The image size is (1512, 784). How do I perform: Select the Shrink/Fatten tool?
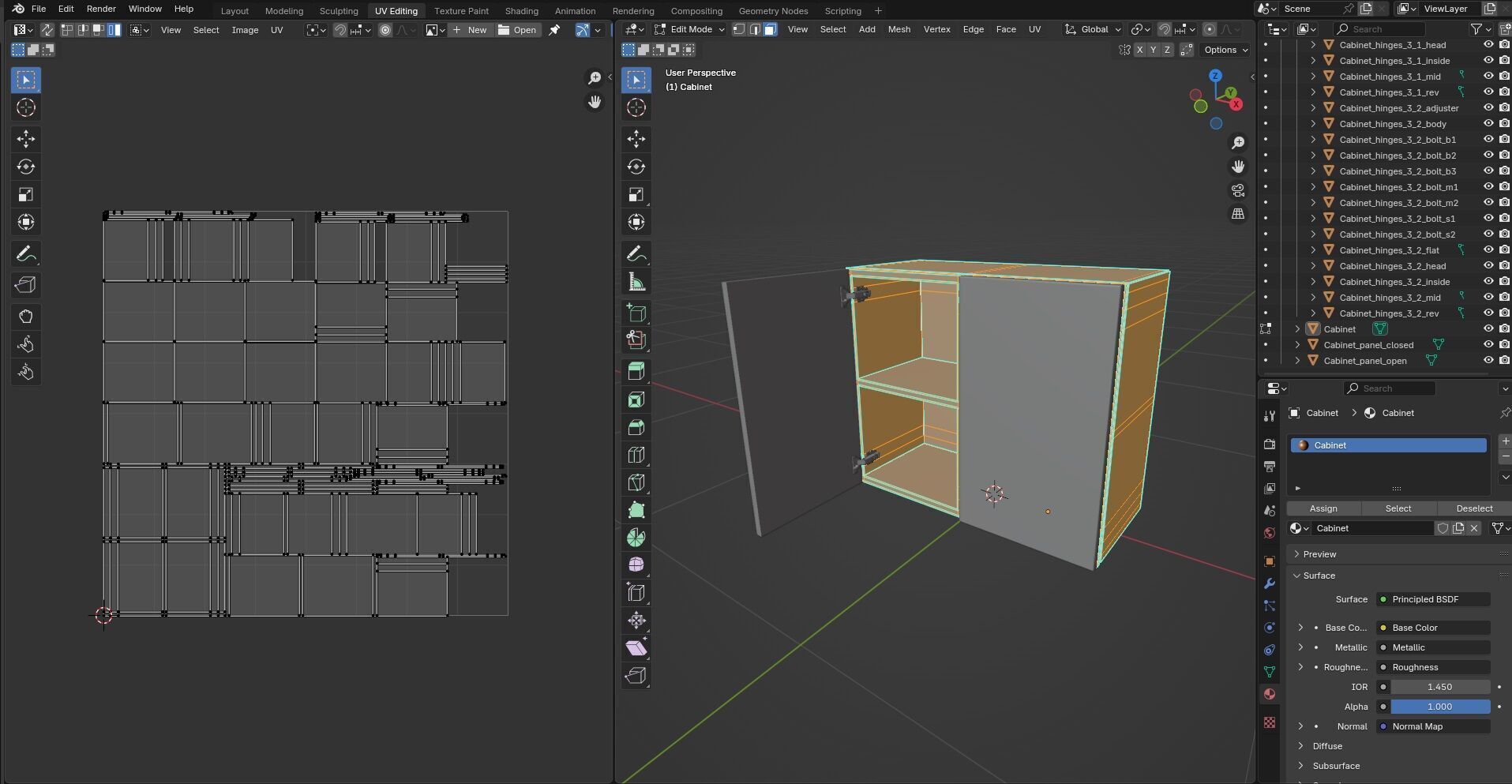636,620
